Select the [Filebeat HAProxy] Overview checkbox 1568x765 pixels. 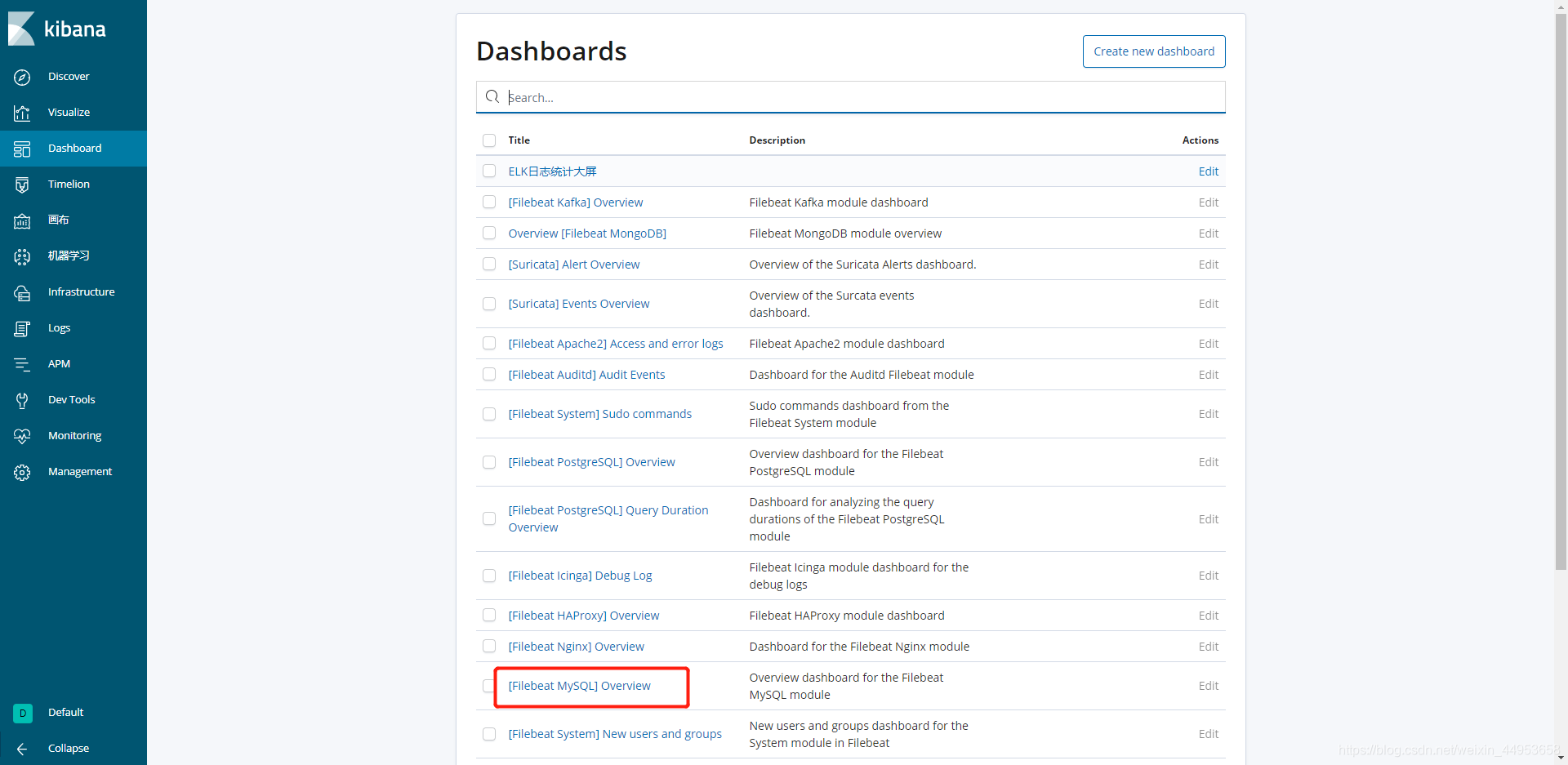click(x=489, y=616)
